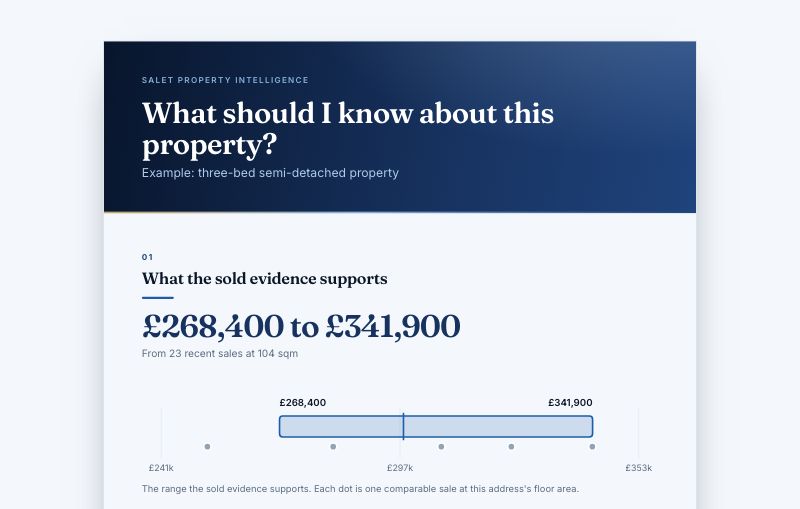The height and width of the screenshot is (509, 800).
Task: Select the headline 'What should I know about this property?'
Action: (x=348, y=128)
